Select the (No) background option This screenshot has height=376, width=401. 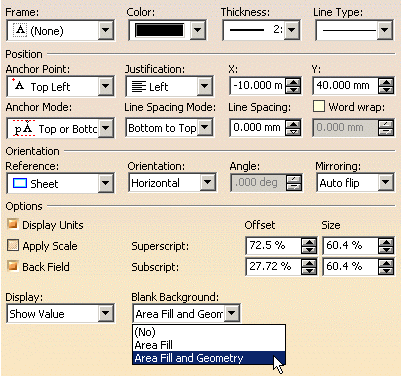coord(209,332)
